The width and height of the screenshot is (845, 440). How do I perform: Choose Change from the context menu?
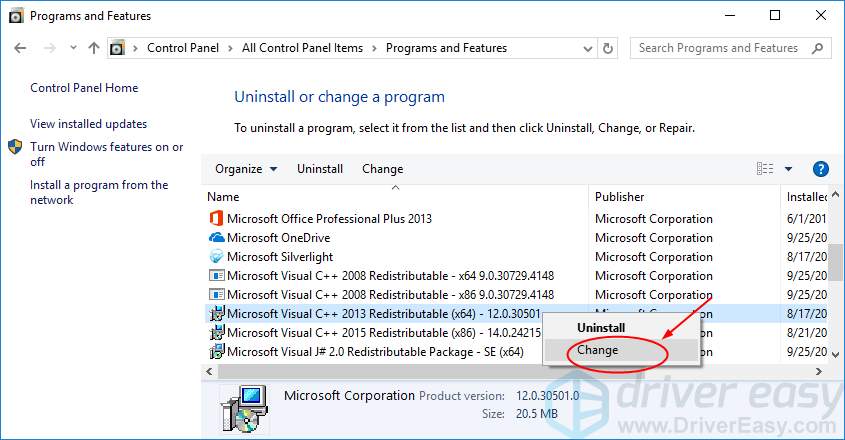[x=598, y=350]
